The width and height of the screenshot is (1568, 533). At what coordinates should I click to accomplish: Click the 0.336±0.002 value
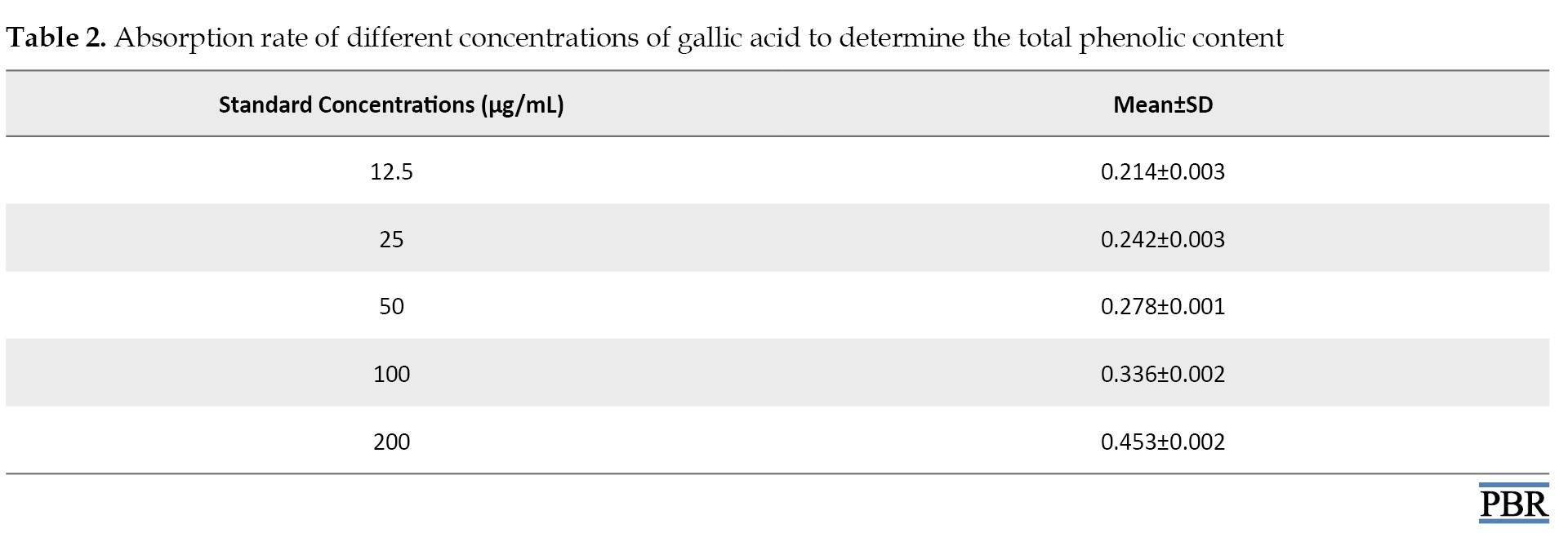point(1163,374)
